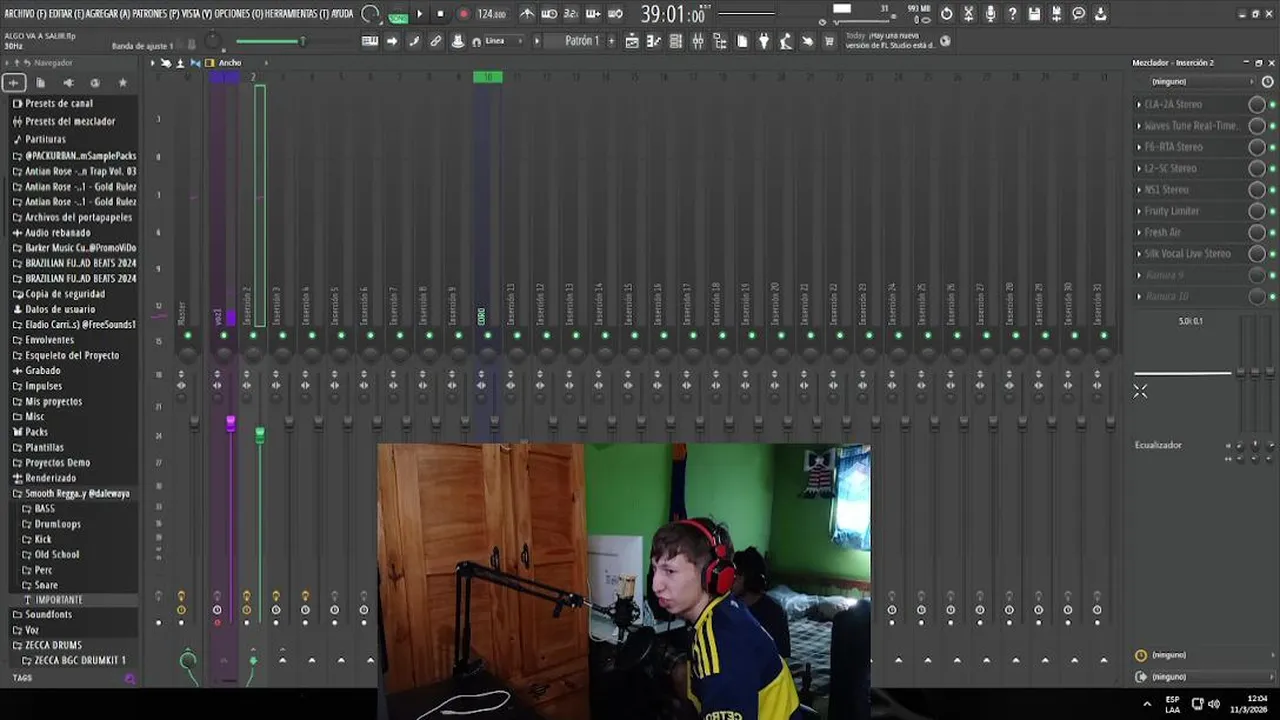The height and width of the screenshot is (720, 1280).
Task: Open the mixer output (ninguno) selector at bottom
Action: [1206, 677]
